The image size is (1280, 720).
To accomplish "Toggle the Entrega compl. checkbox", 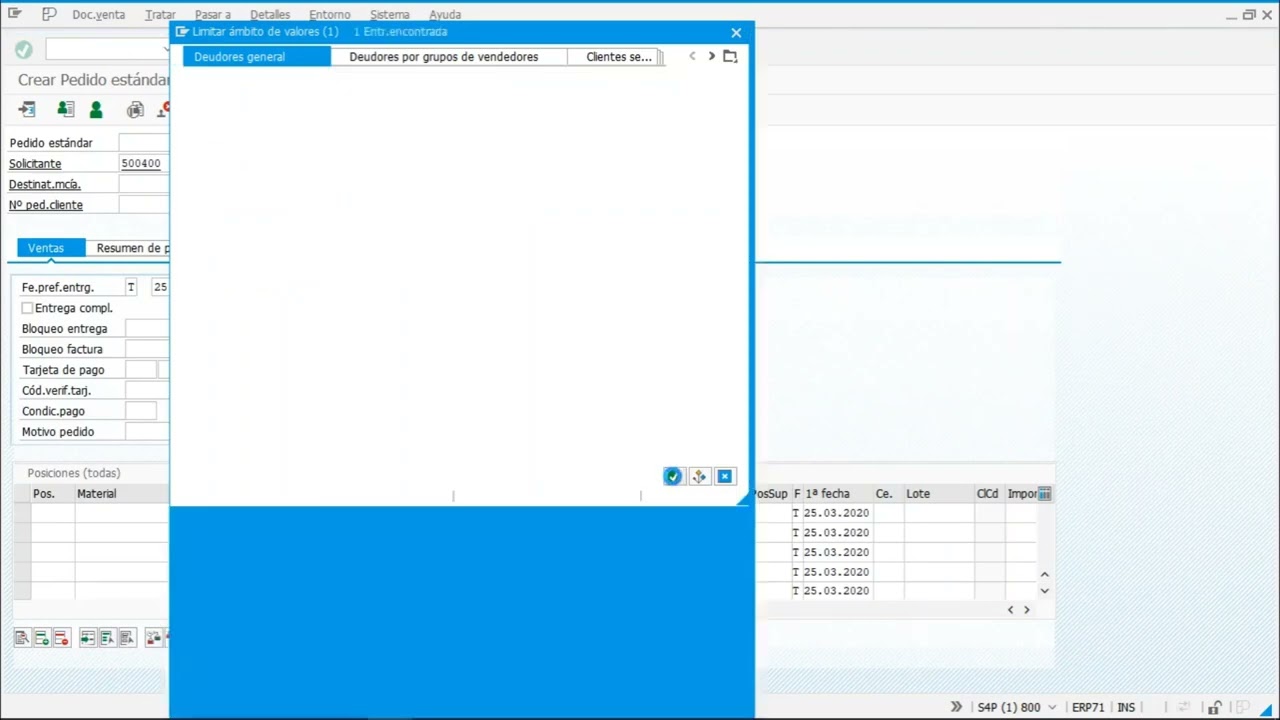I will click(27, 308).
